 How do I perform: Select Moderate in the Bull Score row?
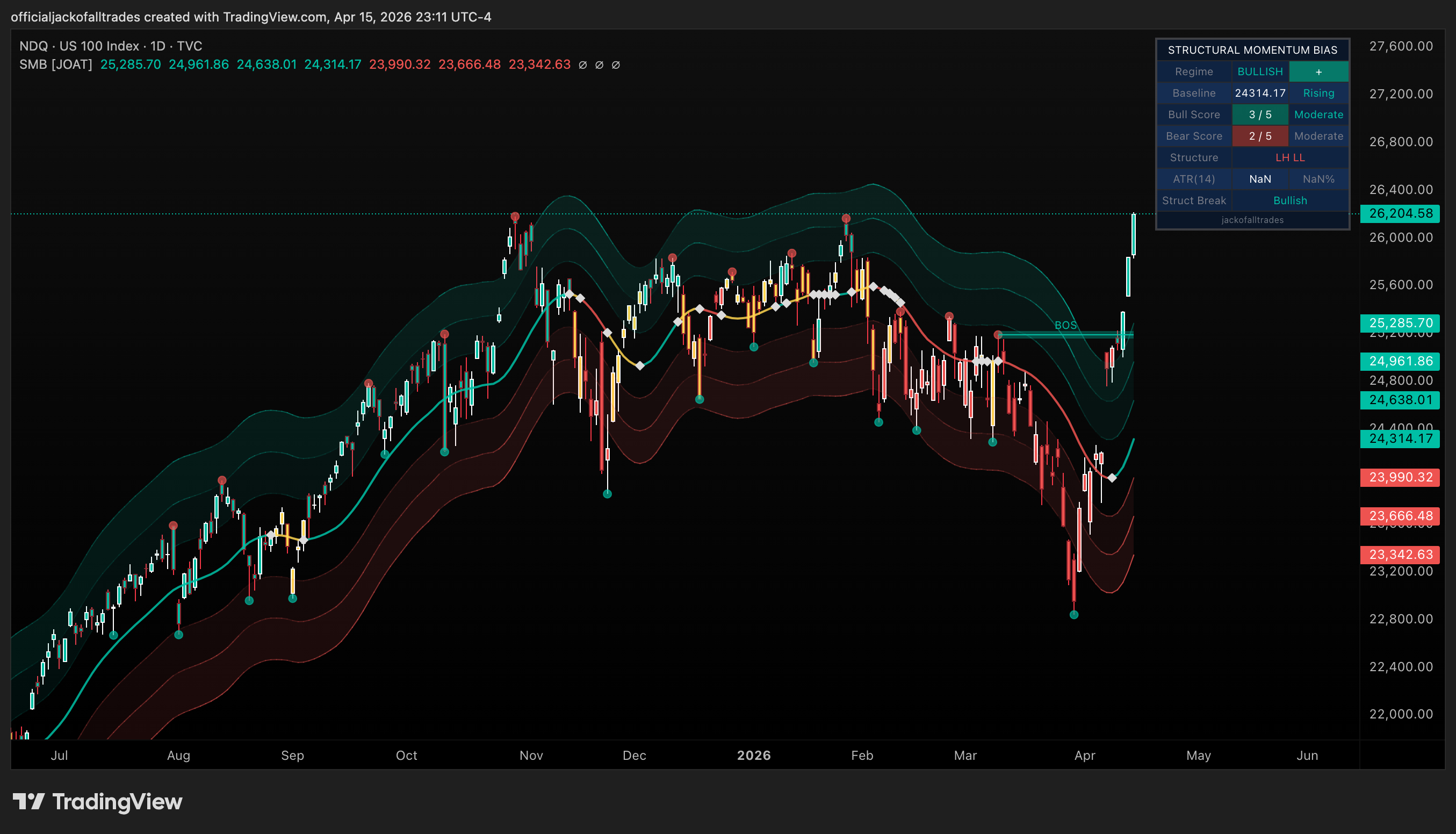pos(1318,114)
